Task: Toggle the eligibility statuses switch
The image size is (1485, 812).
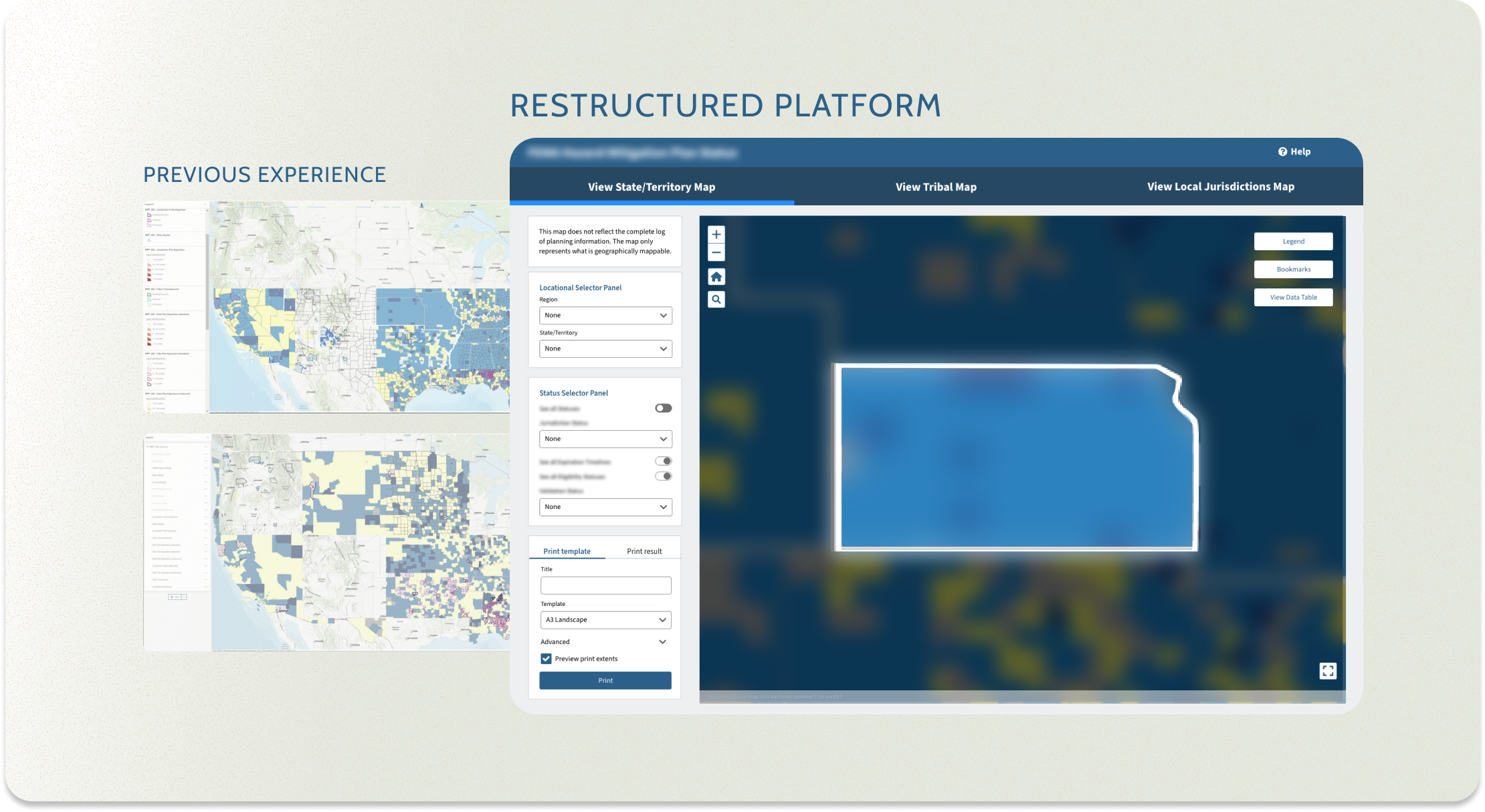Action: 663,476
